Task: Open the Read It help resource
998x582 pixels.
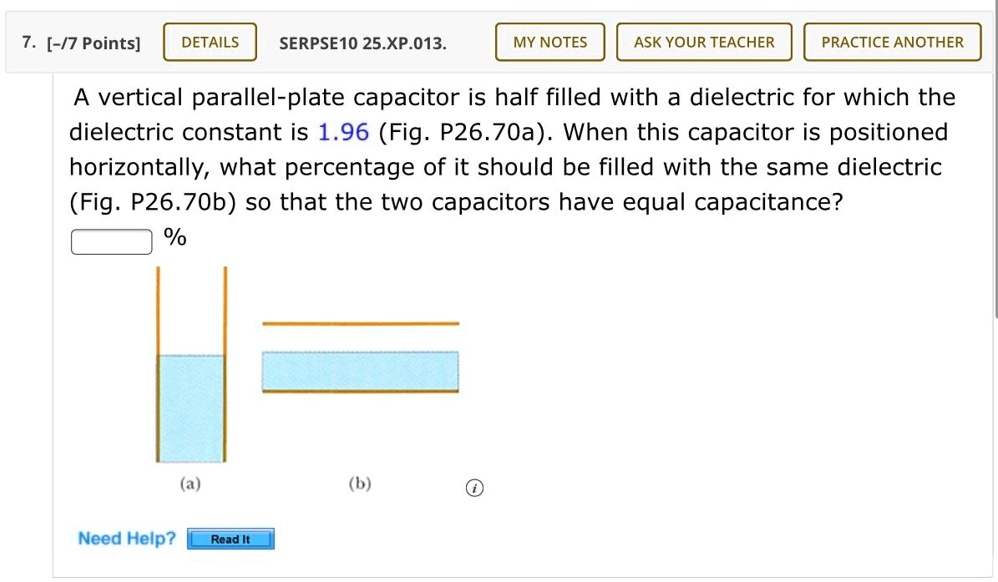Action: pyautogui.click(x=231, y=538)
